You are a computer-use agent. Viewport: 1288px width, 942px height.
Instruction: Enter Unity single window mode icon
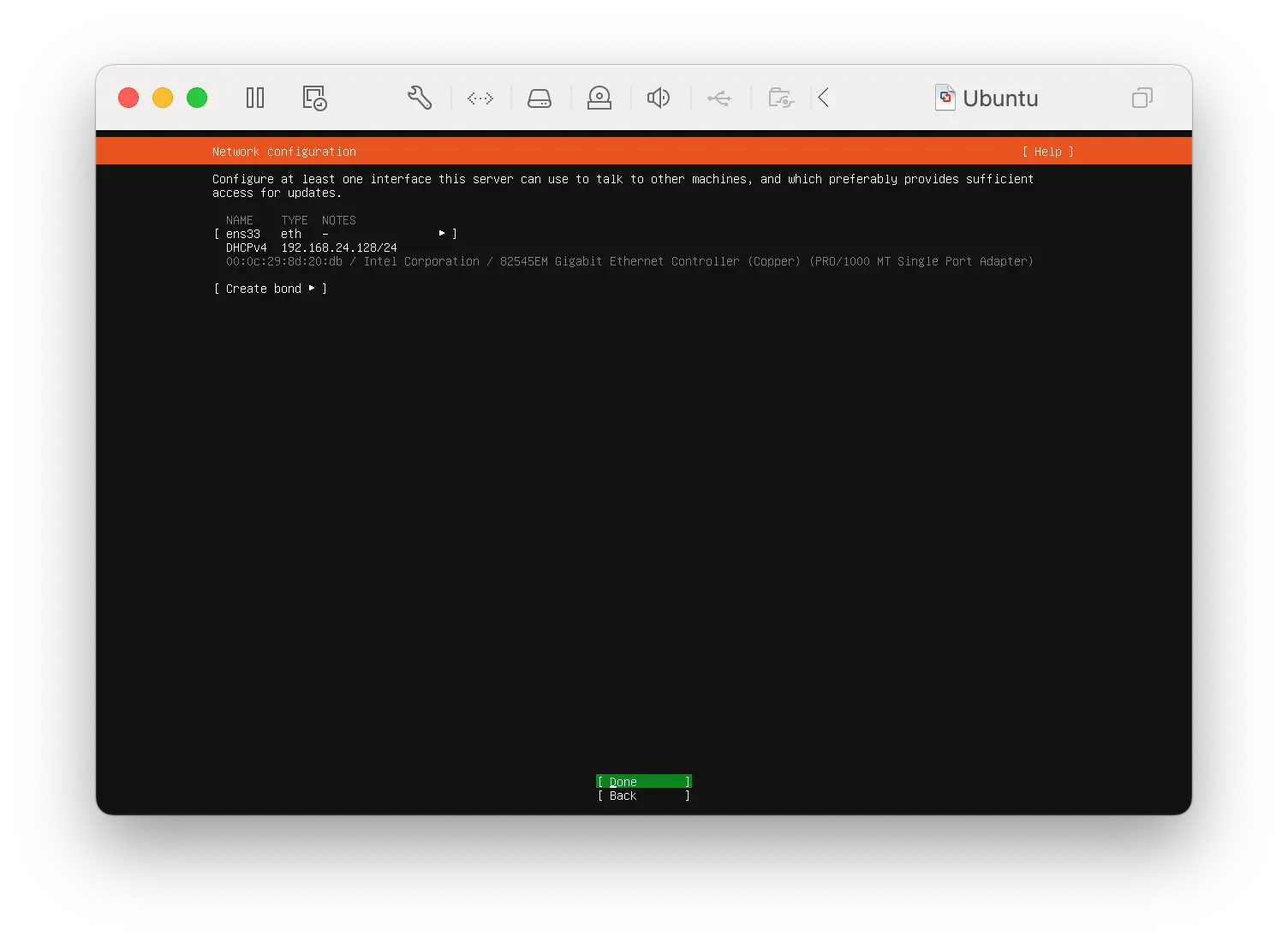pyautogui.click(x=1142, y=98)
